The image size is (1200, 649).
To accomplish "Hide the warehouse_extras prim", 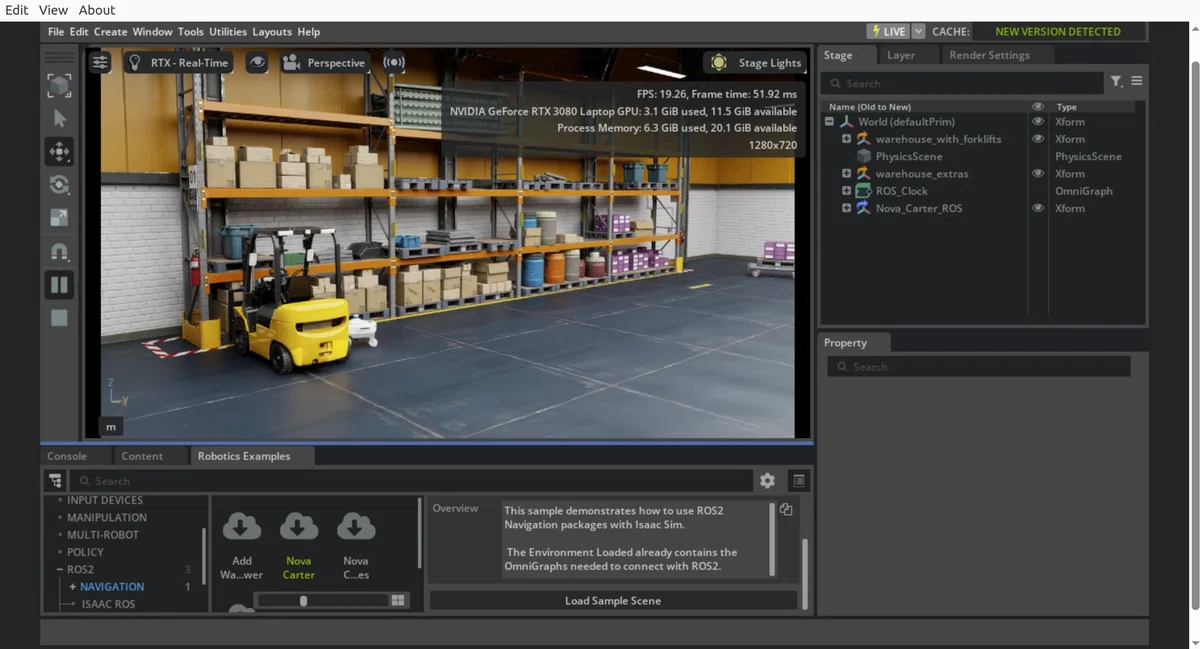I will pos(1038,174).
